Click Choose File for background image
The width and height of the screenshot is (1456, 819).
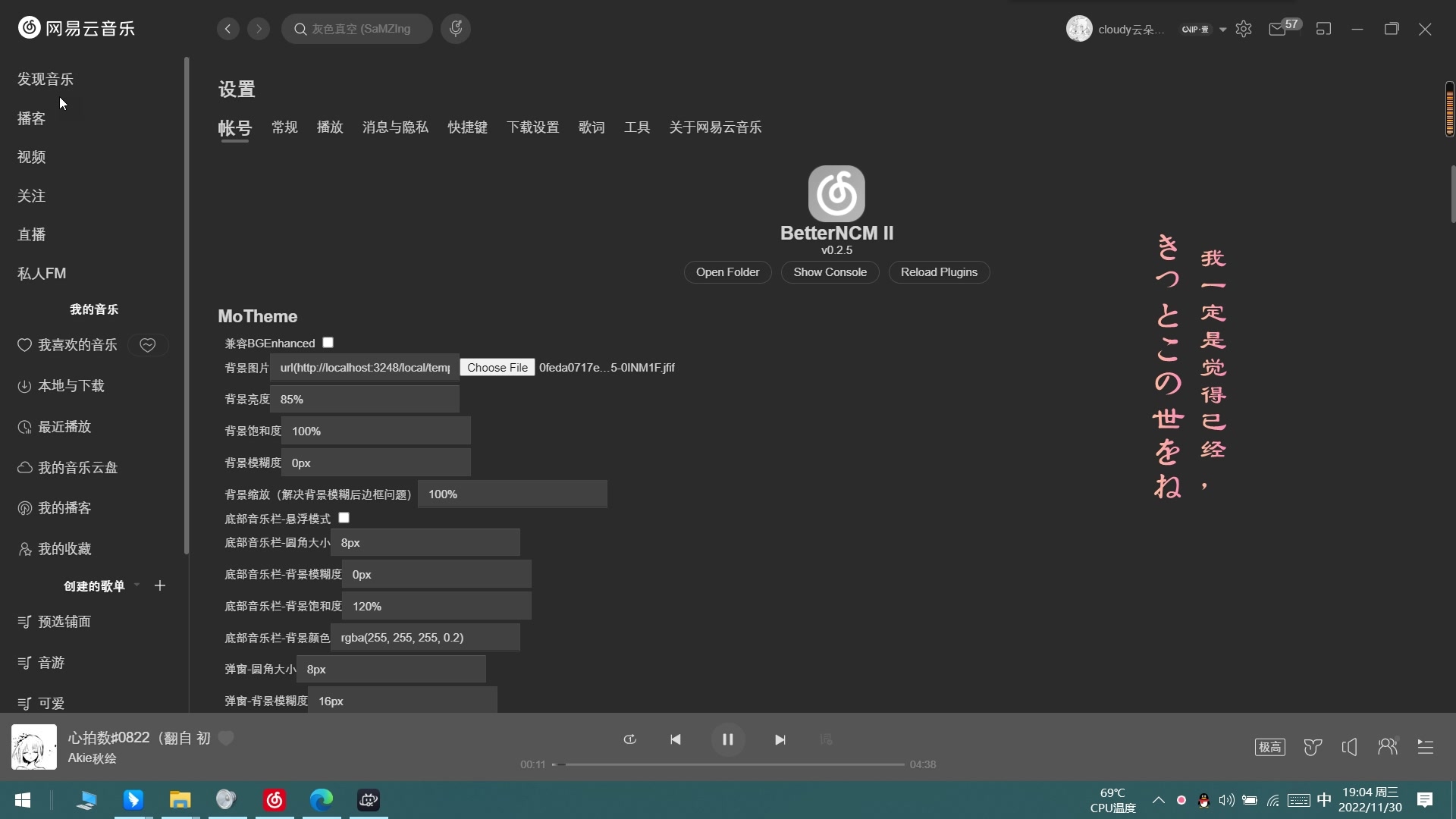point(497,368)
